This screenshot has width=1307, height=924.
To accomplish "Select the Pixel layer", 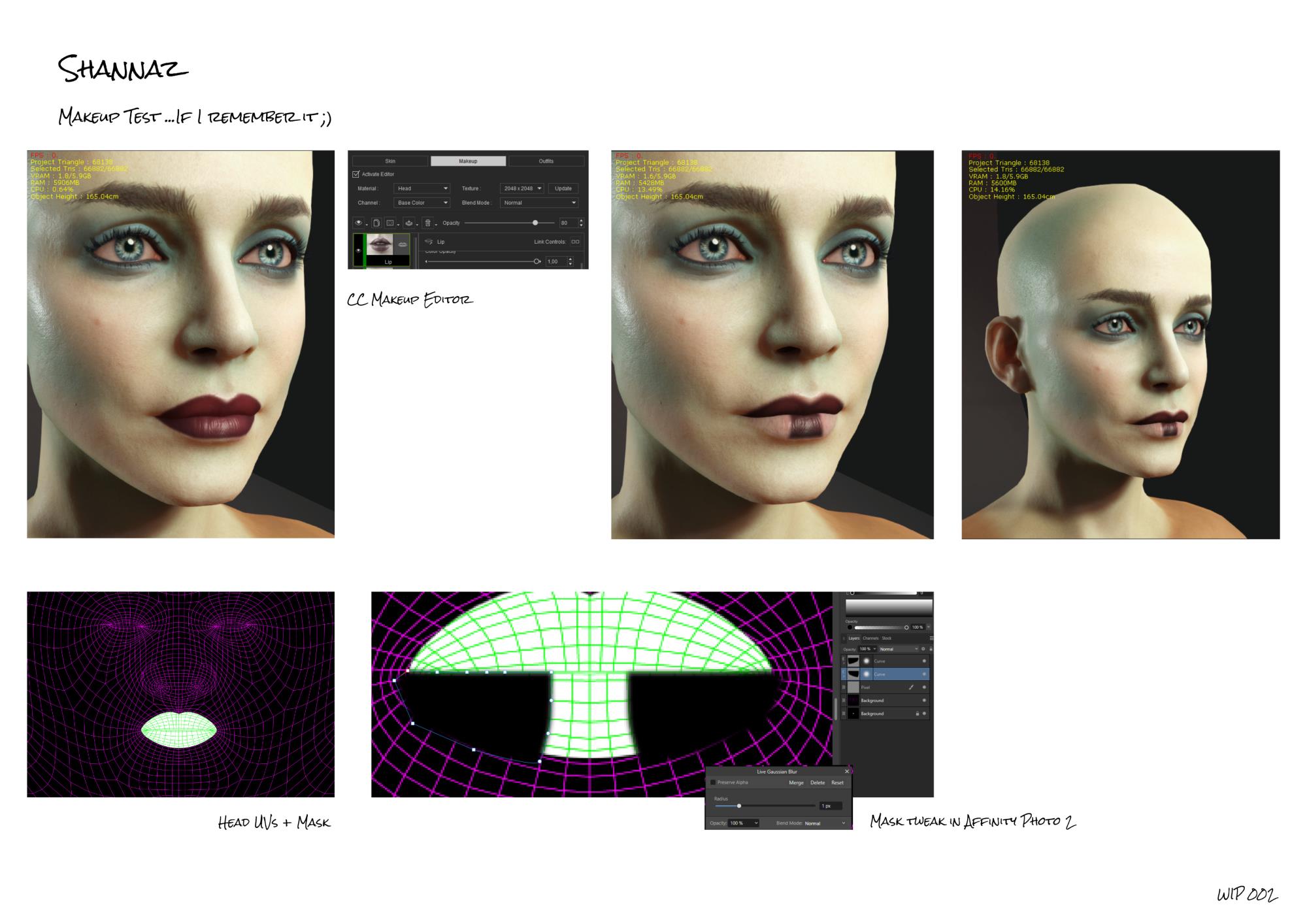I will click(x=885, y=687).
